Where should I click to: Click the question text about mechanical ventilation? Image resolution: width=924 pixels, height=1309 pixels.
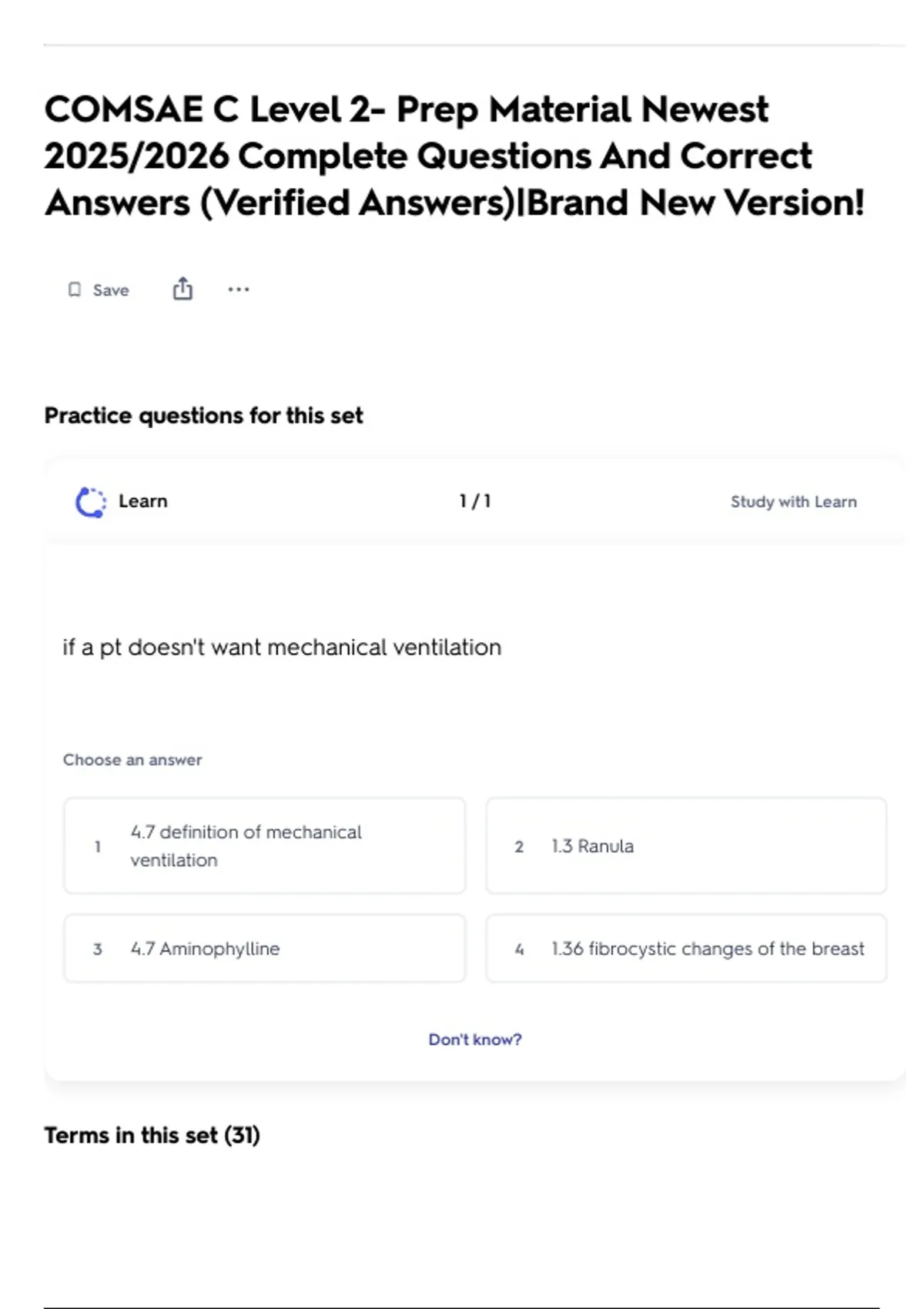282,647
